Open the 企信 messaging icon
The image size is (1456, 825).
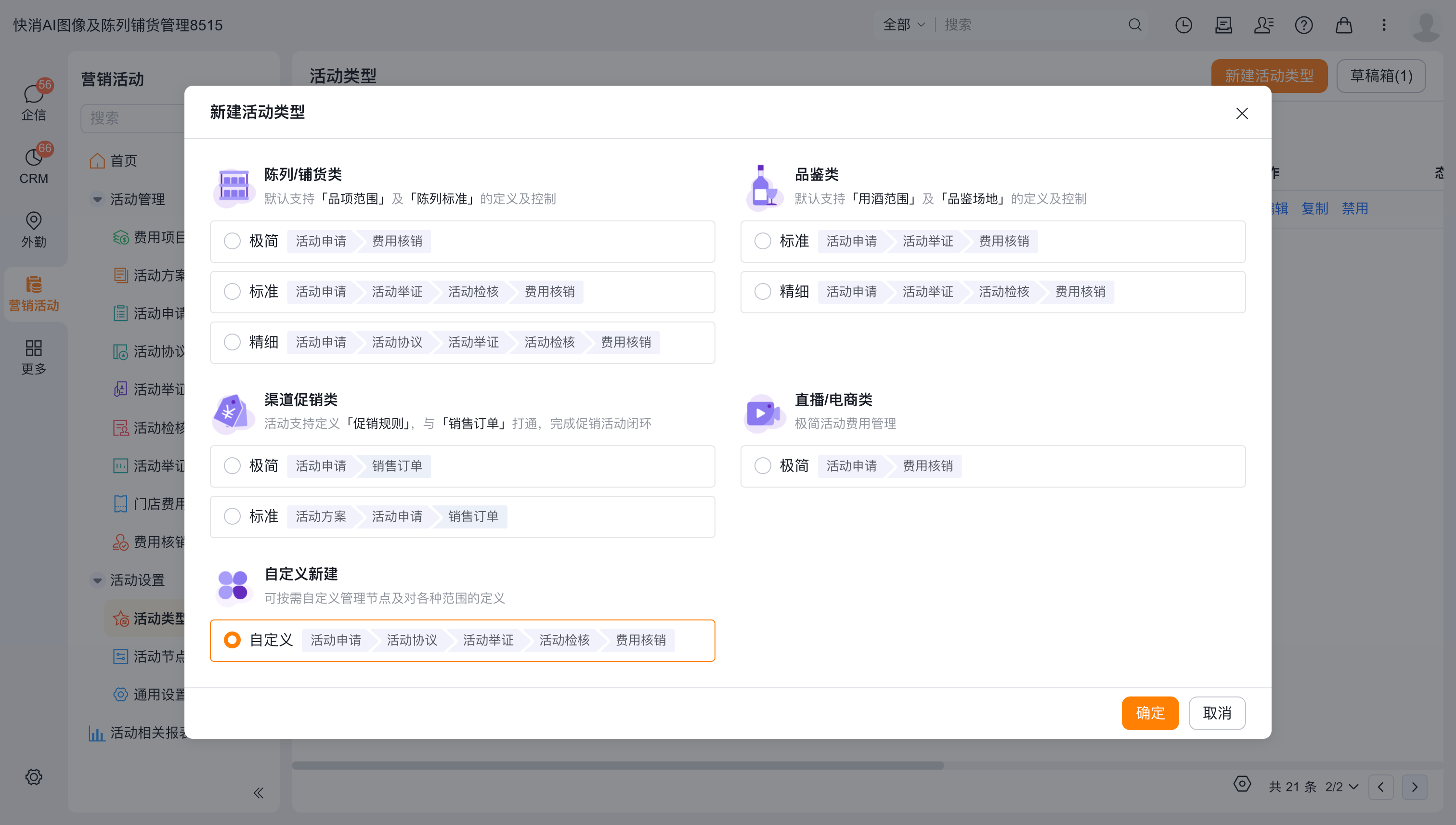coord(34,101)
